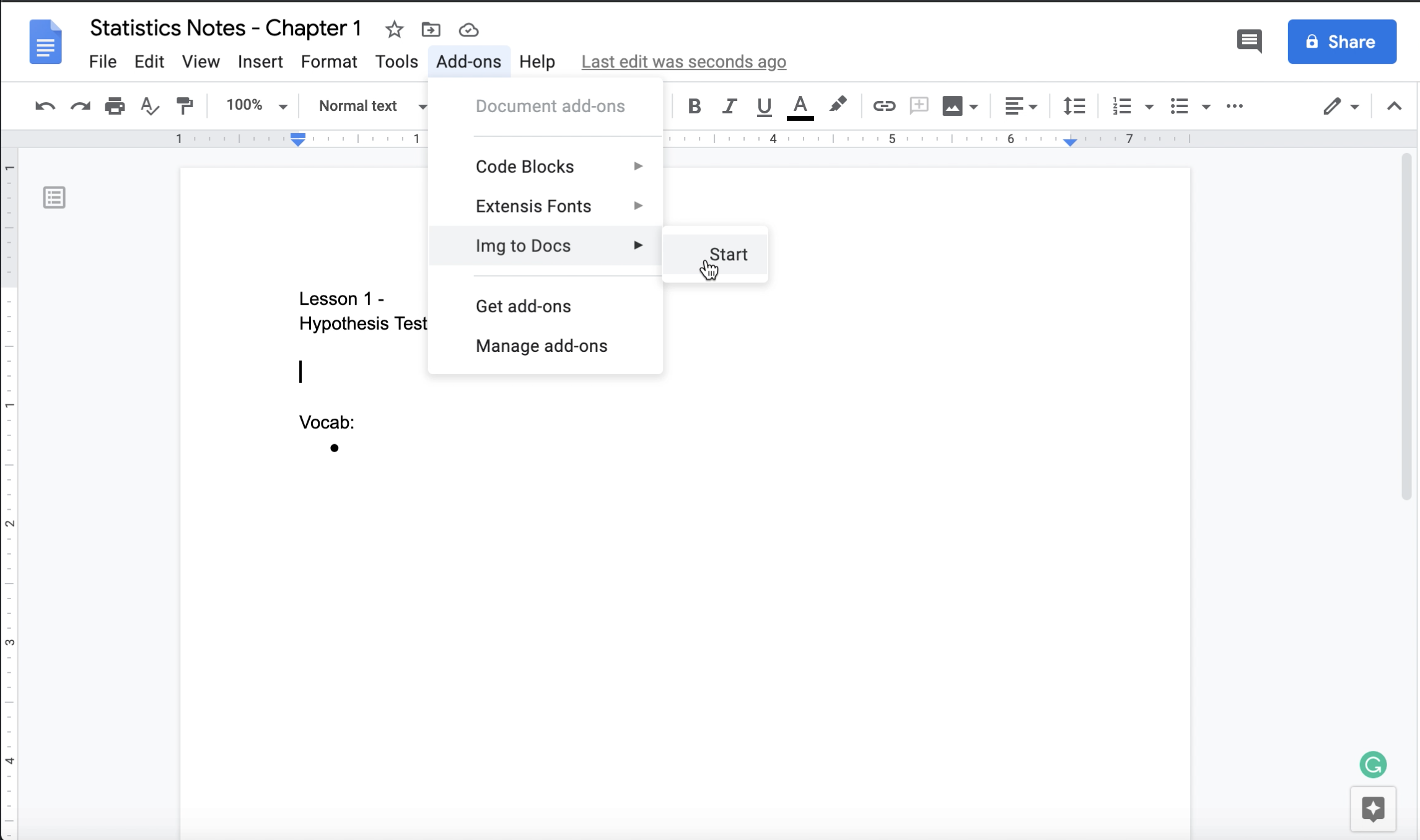Click the blue Share button
The image size is (1420, 840).
point(1341,42)
